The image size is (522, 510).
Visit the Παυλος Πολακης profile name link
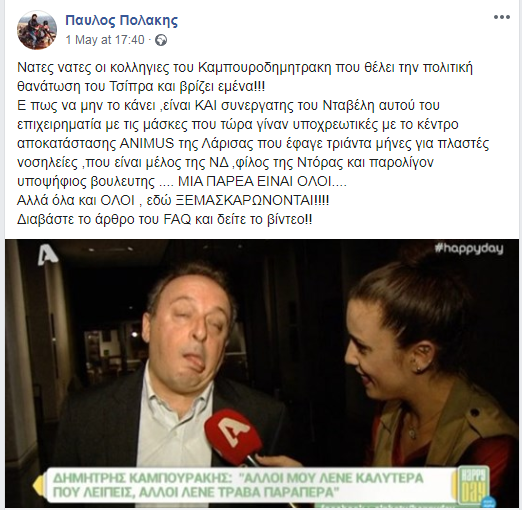tap(122, 20)
